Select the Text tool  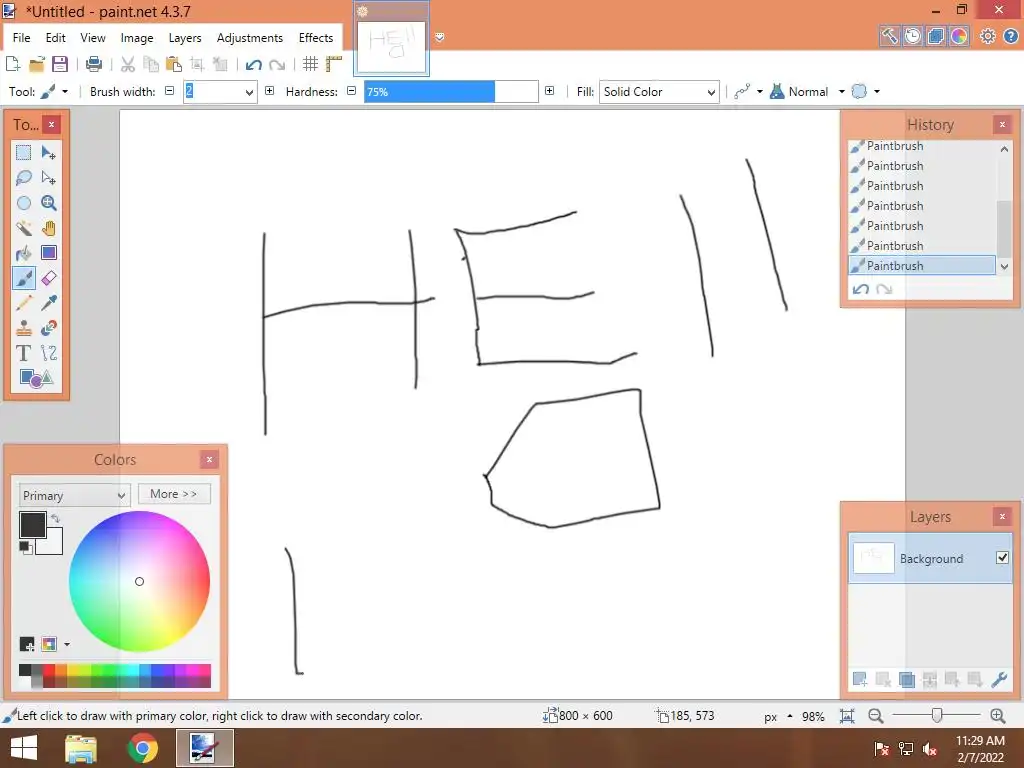(x=24, y=353)
